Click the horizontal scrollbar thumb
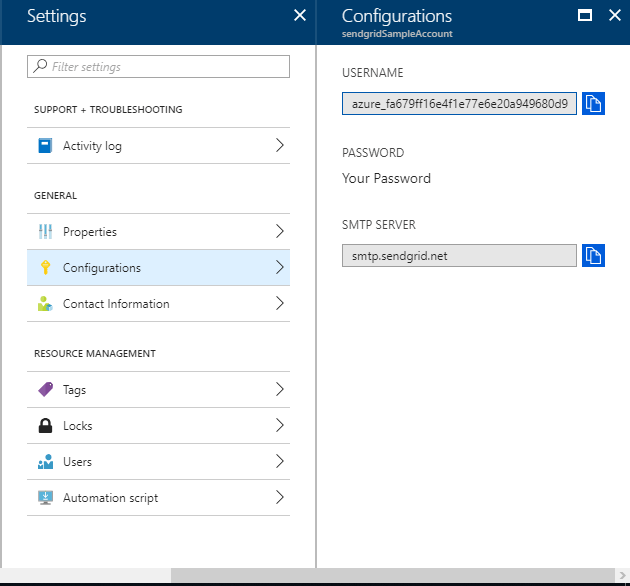 pyautogui.click(x=393, y=575)
